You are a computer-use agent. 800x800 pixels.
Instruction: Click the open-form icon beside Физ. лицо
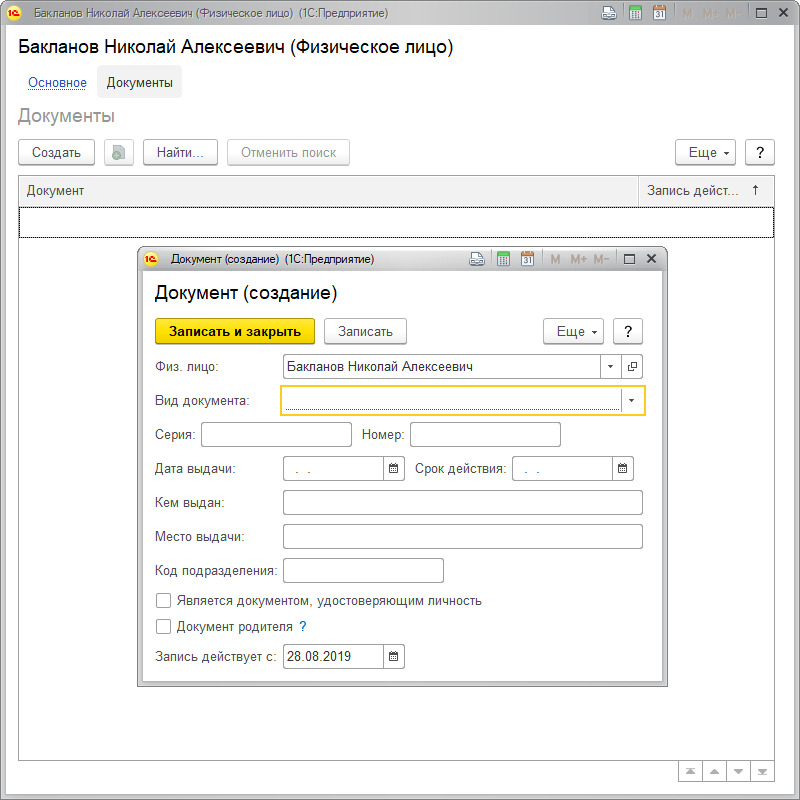pyautogui.click(x=631, y=367)
